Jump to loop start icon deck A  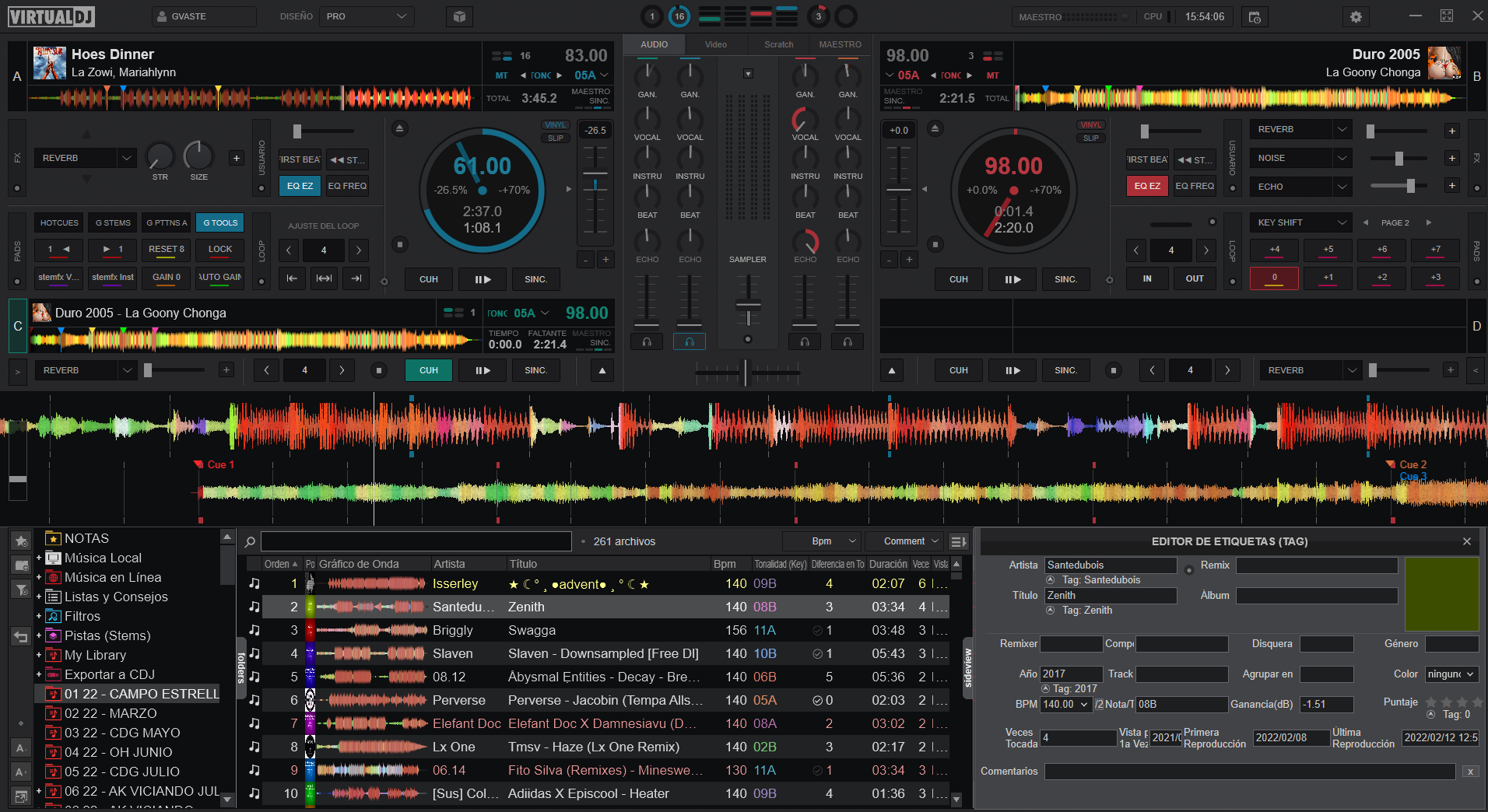pos(292,278)
